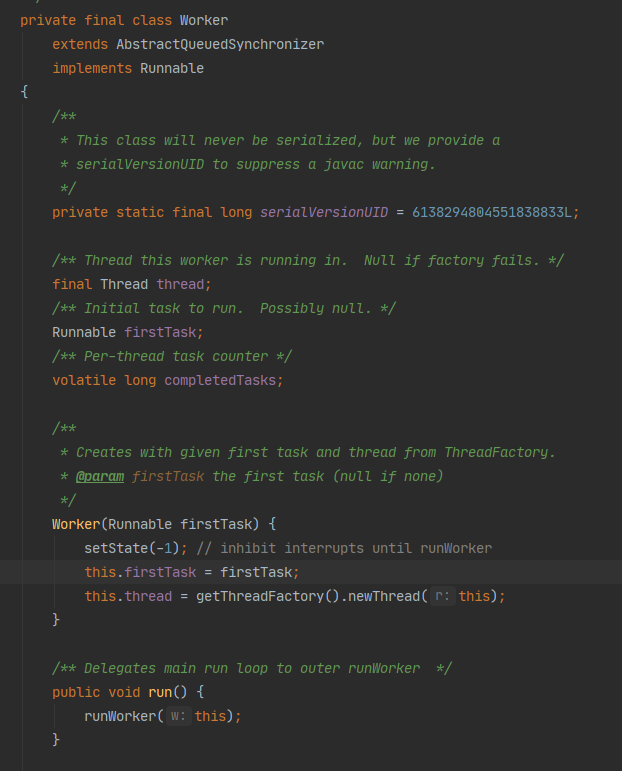Click Runnable after the implements keyword
622x771 pixels.
click(x=172, y=68)
